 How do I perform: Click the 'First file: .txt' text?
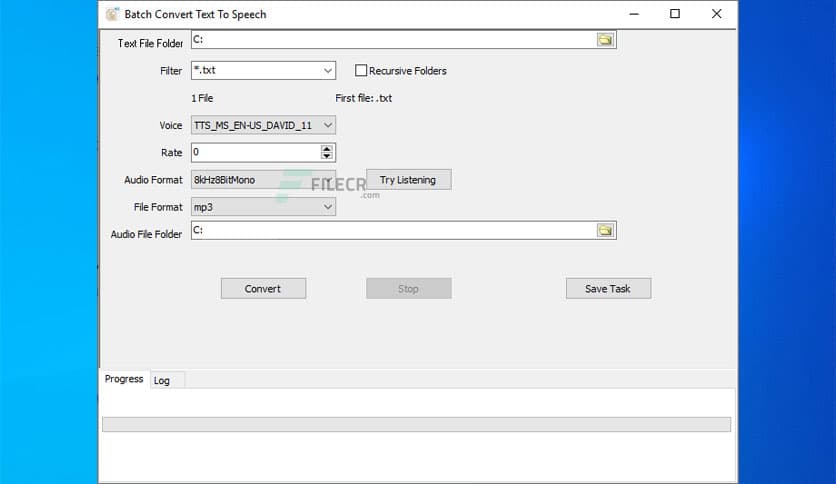click(364, 98)
